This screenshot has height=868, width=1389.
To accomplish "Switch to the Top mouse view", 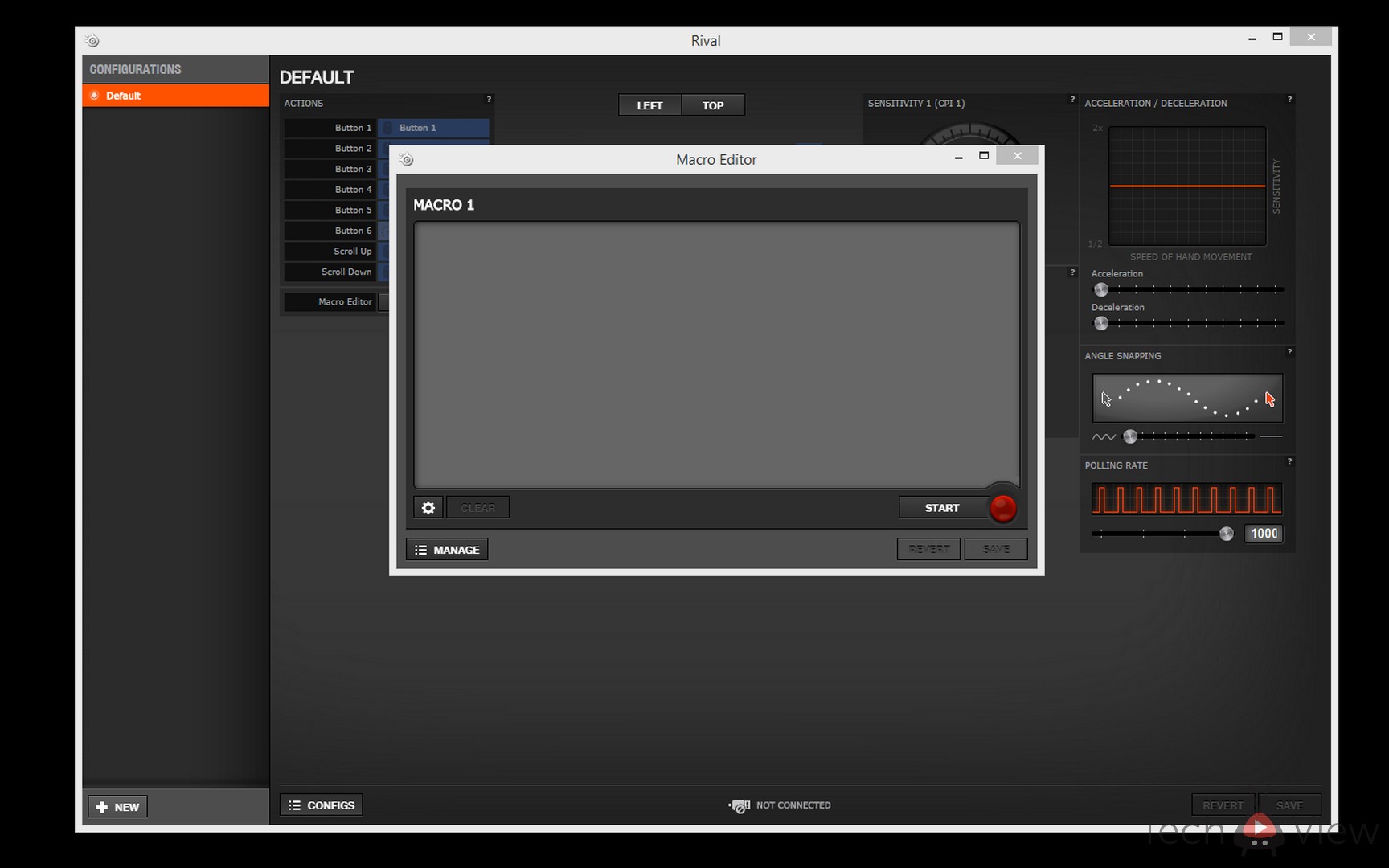I will pos(713,105).
